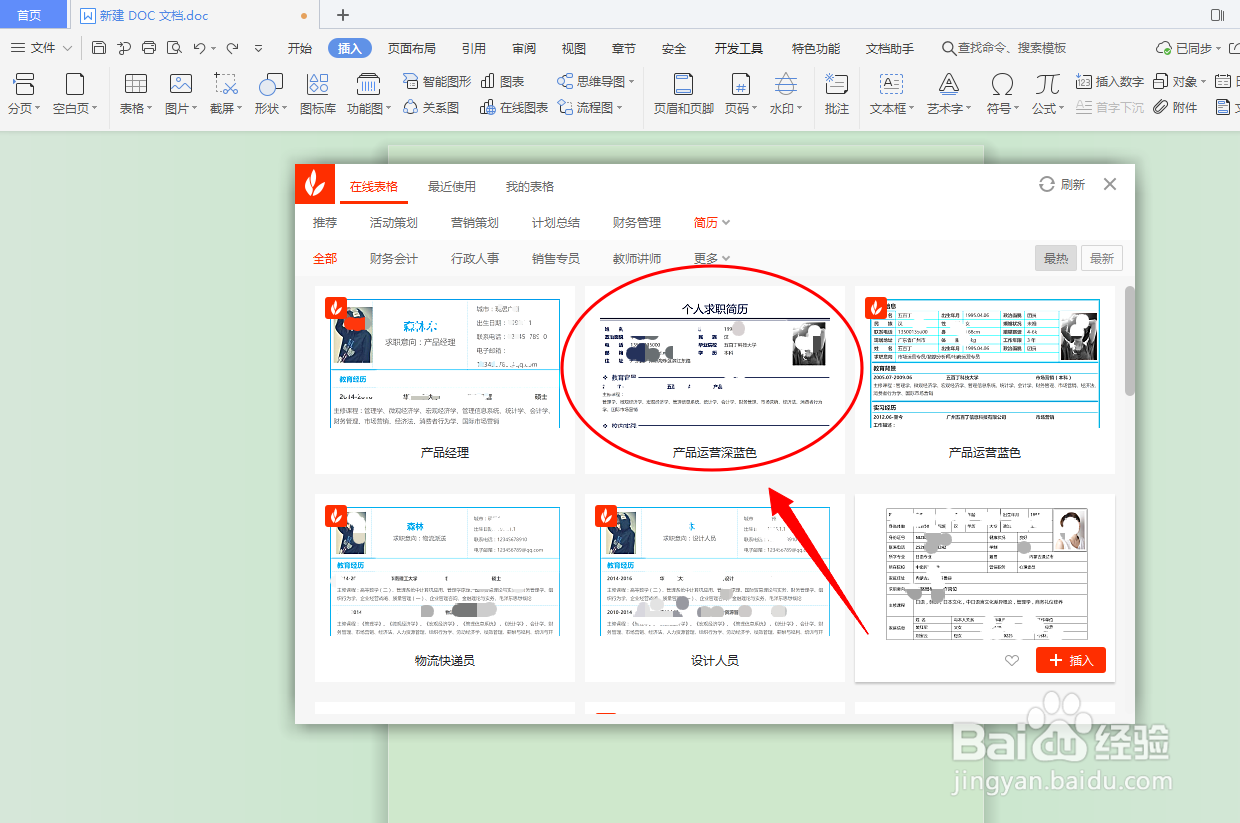Screen dimensions: 1240x823
Task: Insert WordArt (艺术字)
Action: pyautogui.click(x=948, y=94)
